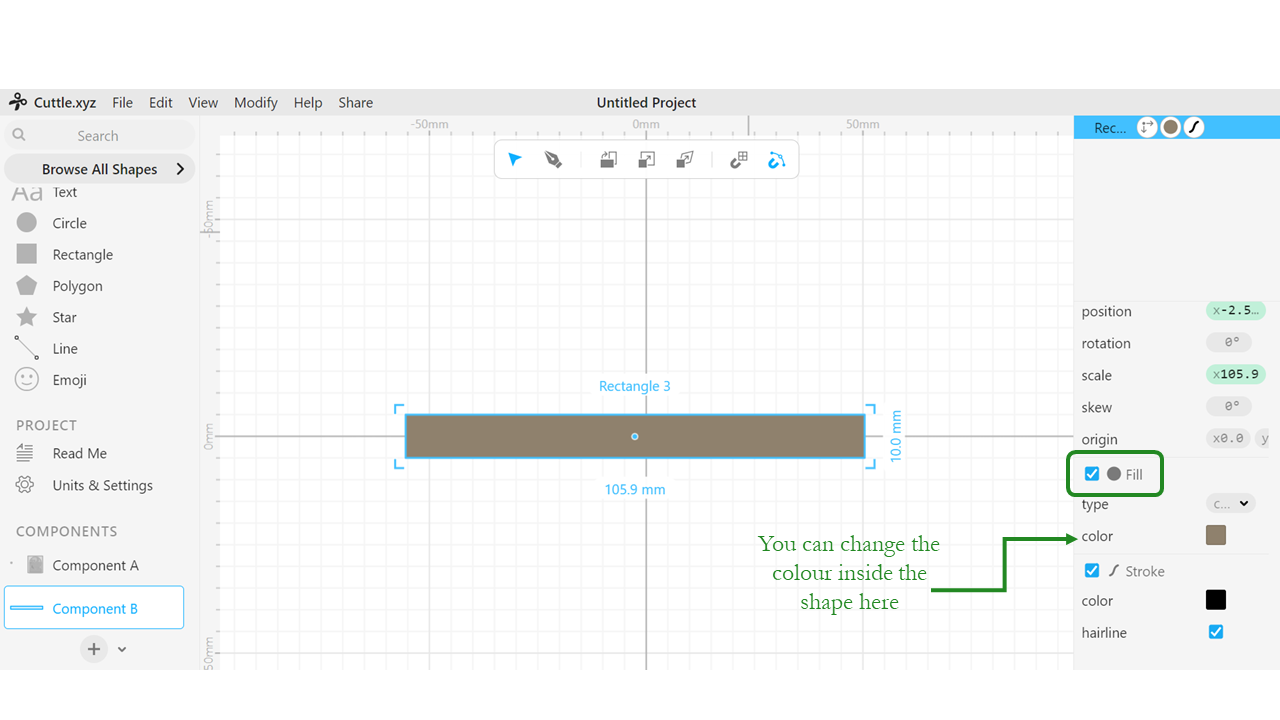Open the Modify menu
The width and height of the screenshot is (1280, 720).
coord(256,102)
